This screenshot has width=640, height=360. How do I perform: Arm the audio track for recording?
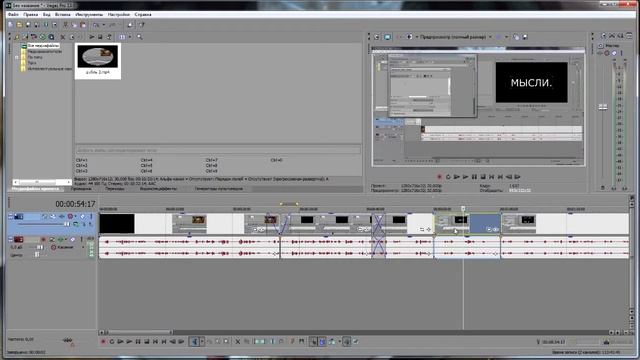43,239
